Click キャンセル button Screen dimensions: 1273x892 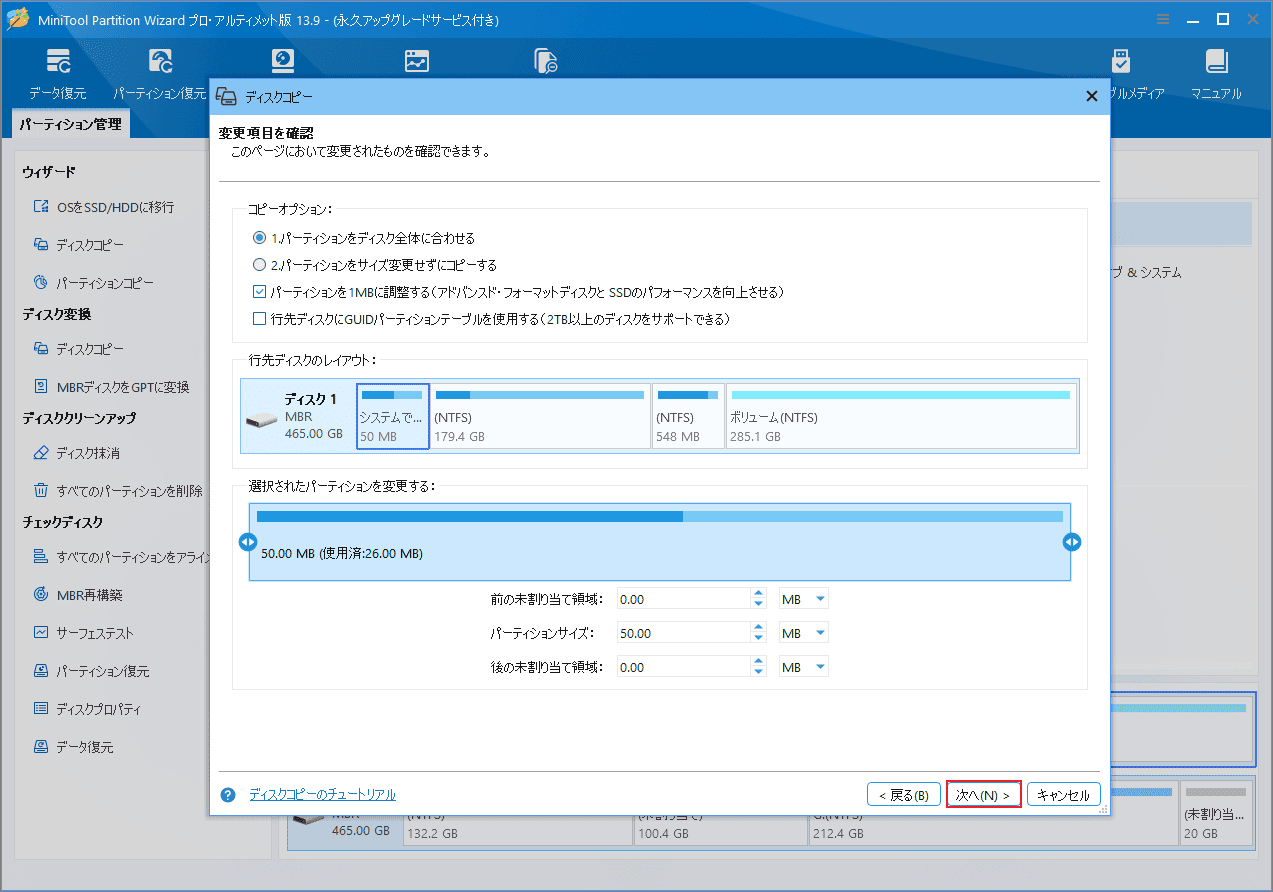(x=1064, y=795)
